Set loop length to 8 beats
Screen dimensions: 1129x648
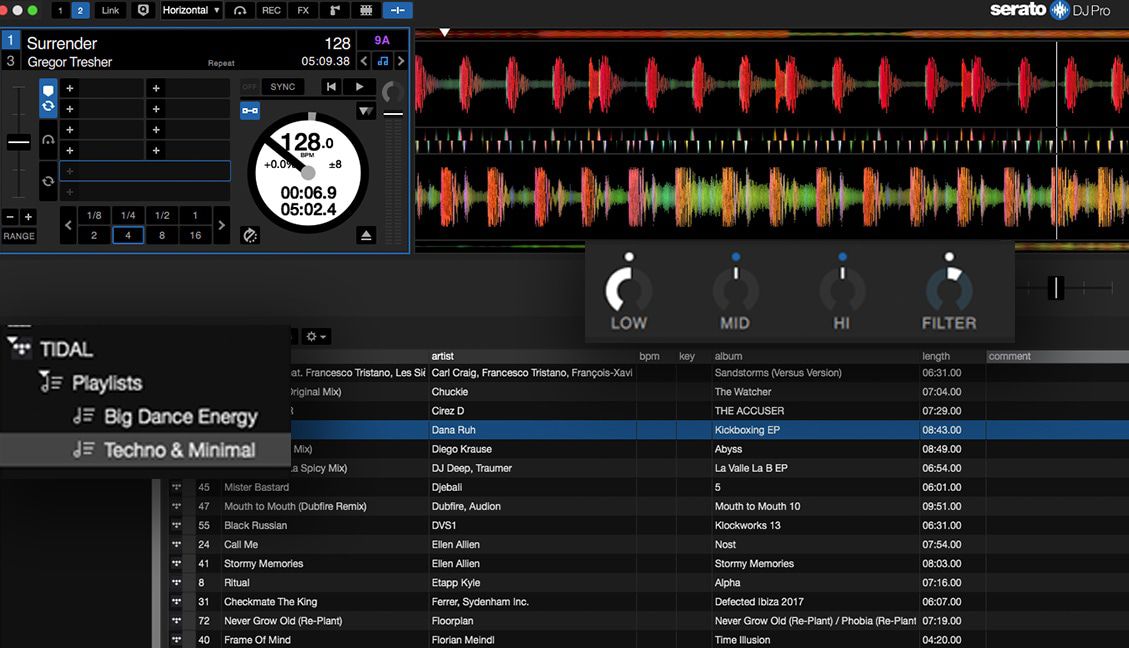coord(162,235)
